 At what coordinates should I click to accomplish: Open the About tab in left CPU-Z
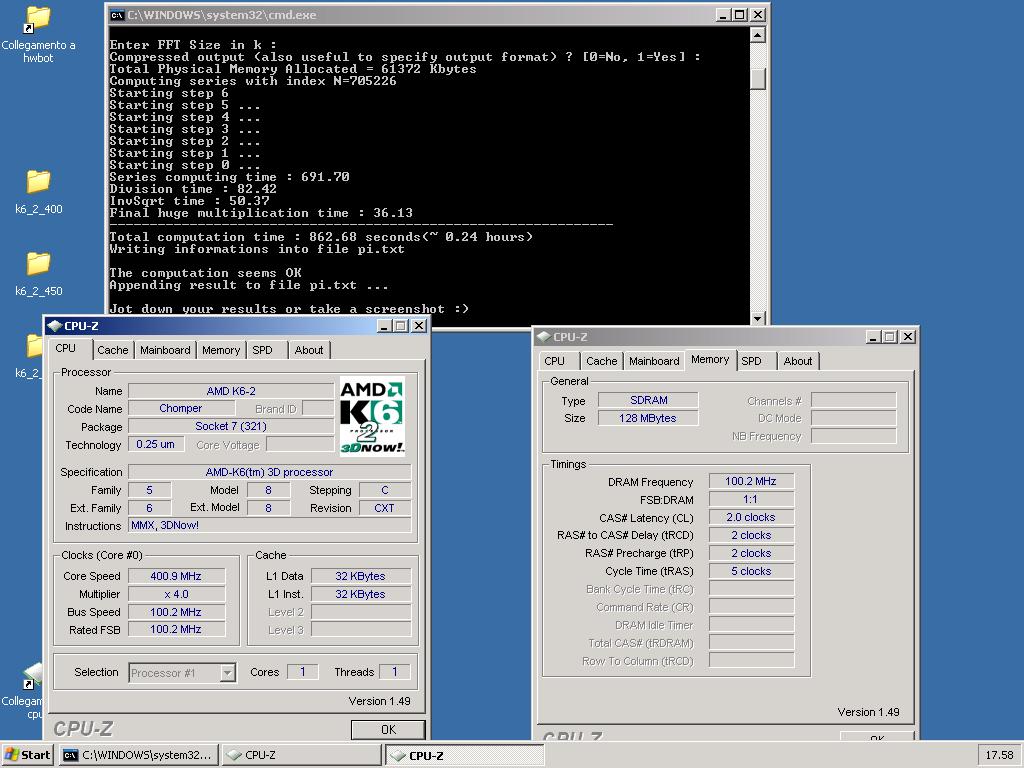(x=309, y=350)
